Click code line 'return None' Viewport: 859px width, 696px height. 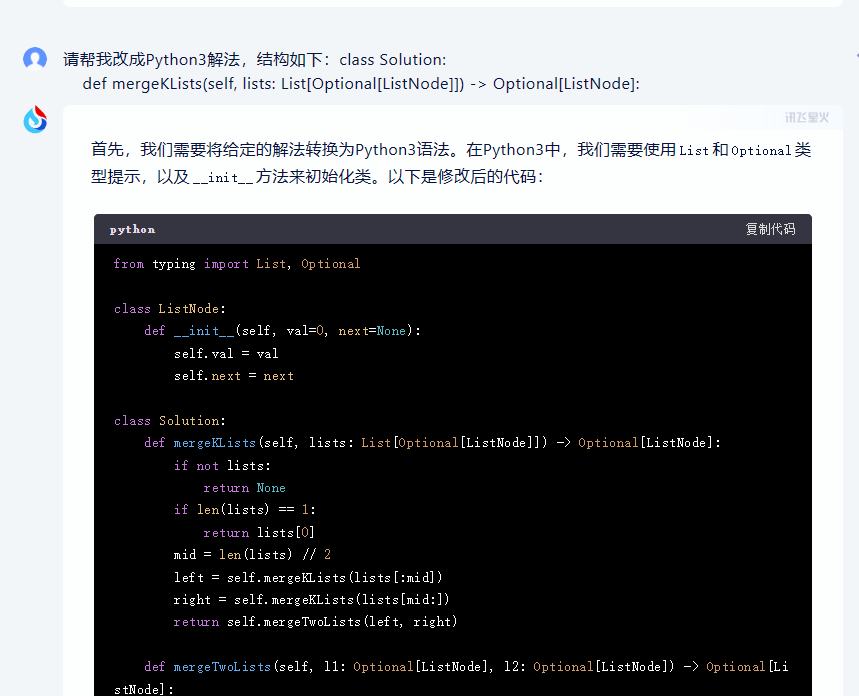point(245,488)
